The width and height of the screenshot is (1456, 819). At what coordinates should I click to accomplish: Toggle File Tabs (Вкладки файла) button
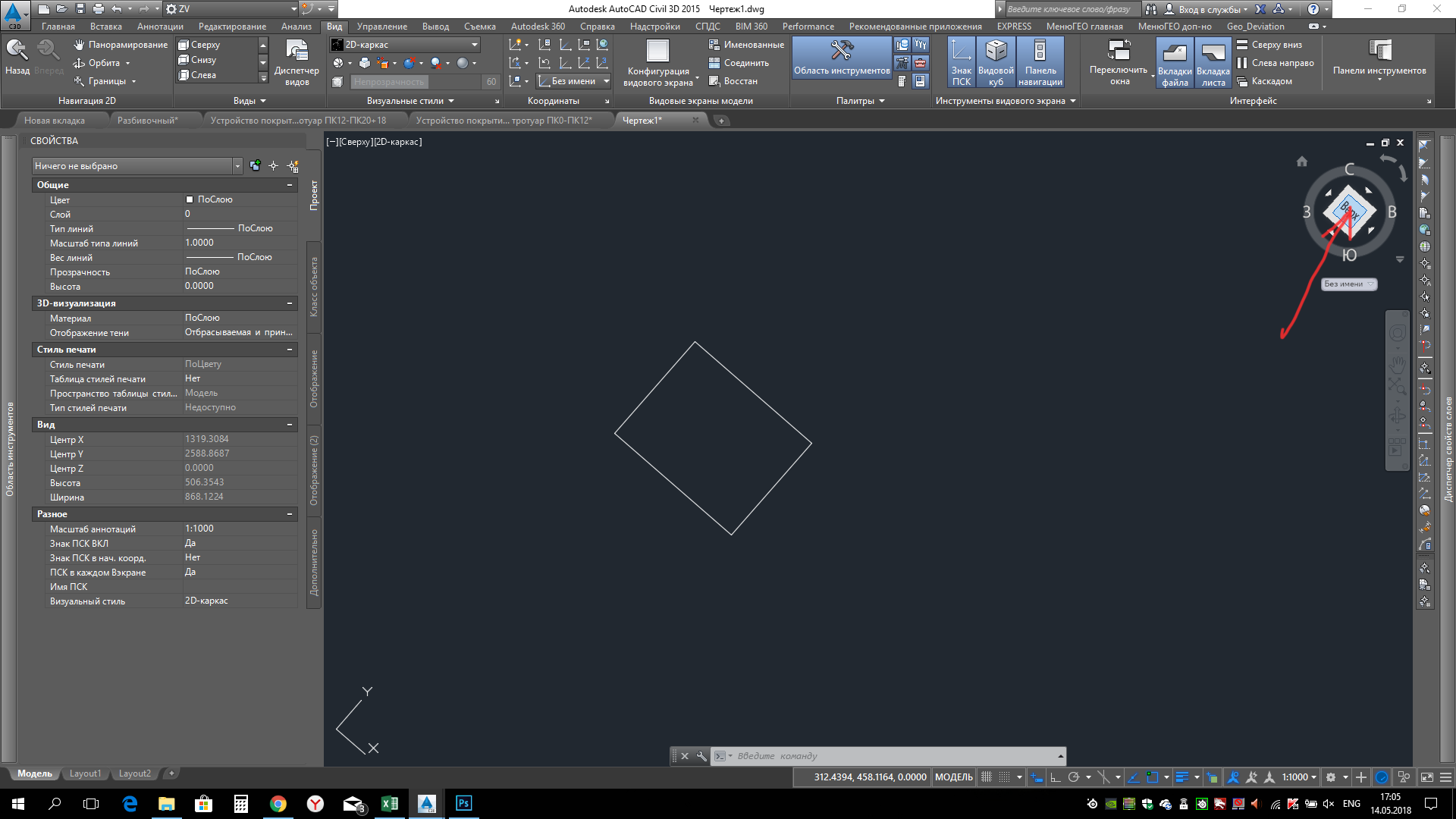click(1174, 63)
